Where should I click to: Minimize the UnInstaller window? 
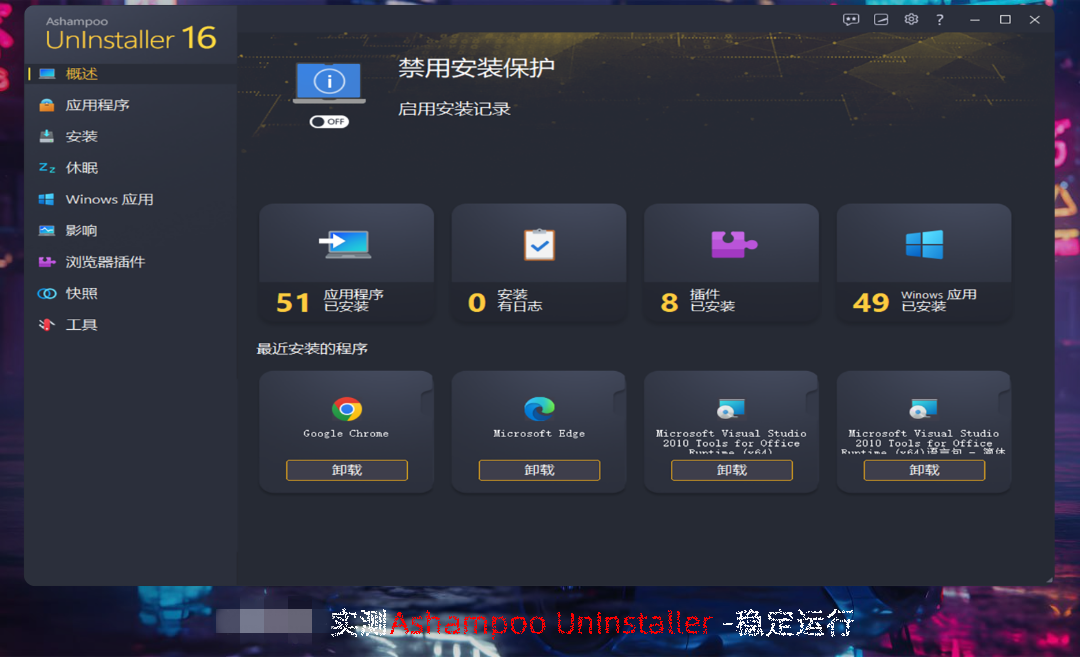point(975,20)
